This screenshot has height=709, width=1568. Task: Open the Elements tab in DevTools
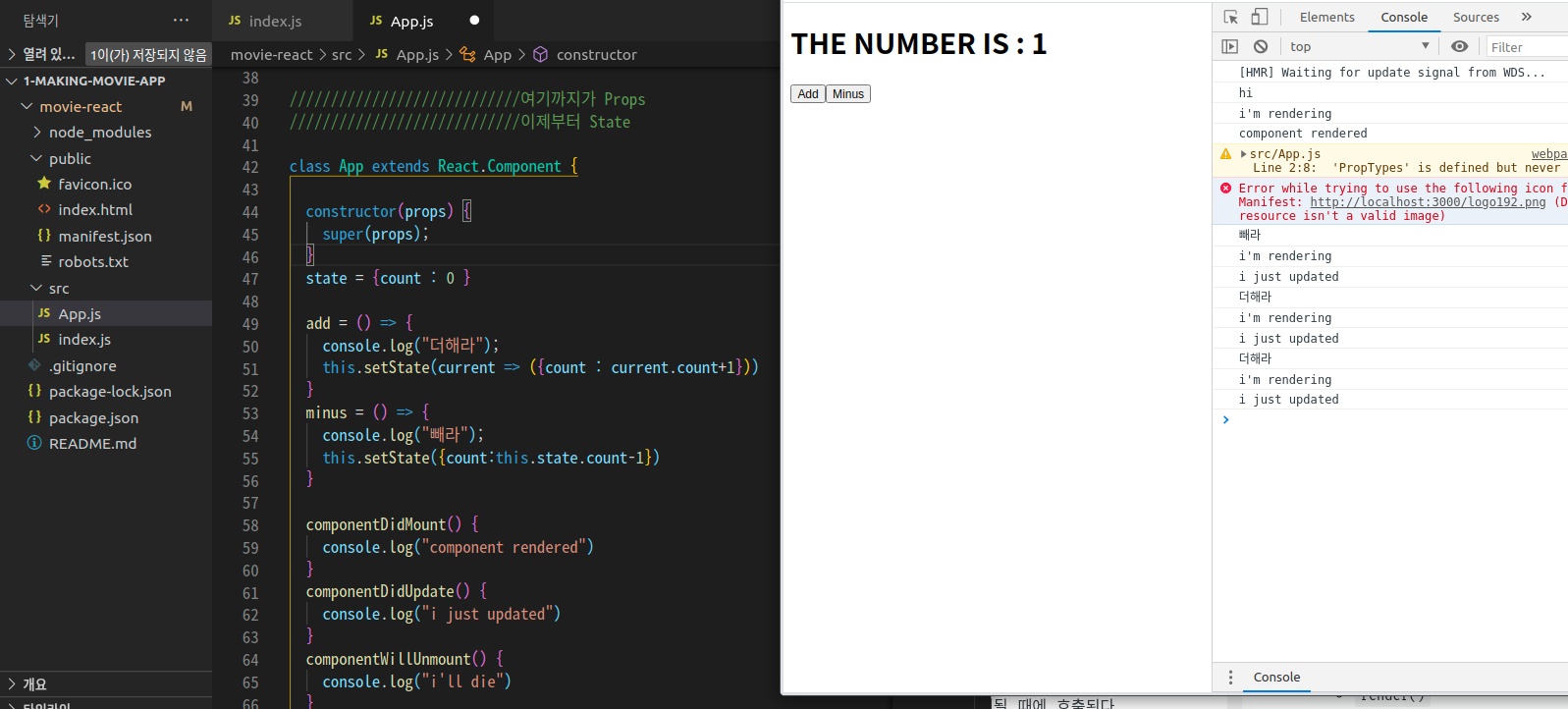tap(1326, 17)
